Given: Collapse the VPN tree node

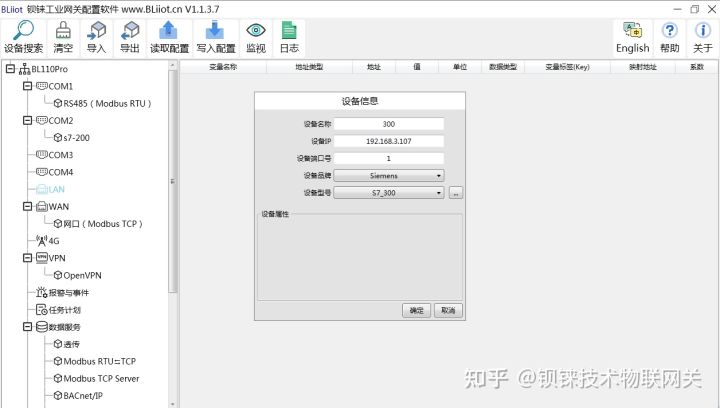Looking at the screenshot, I should pos(28,258).
